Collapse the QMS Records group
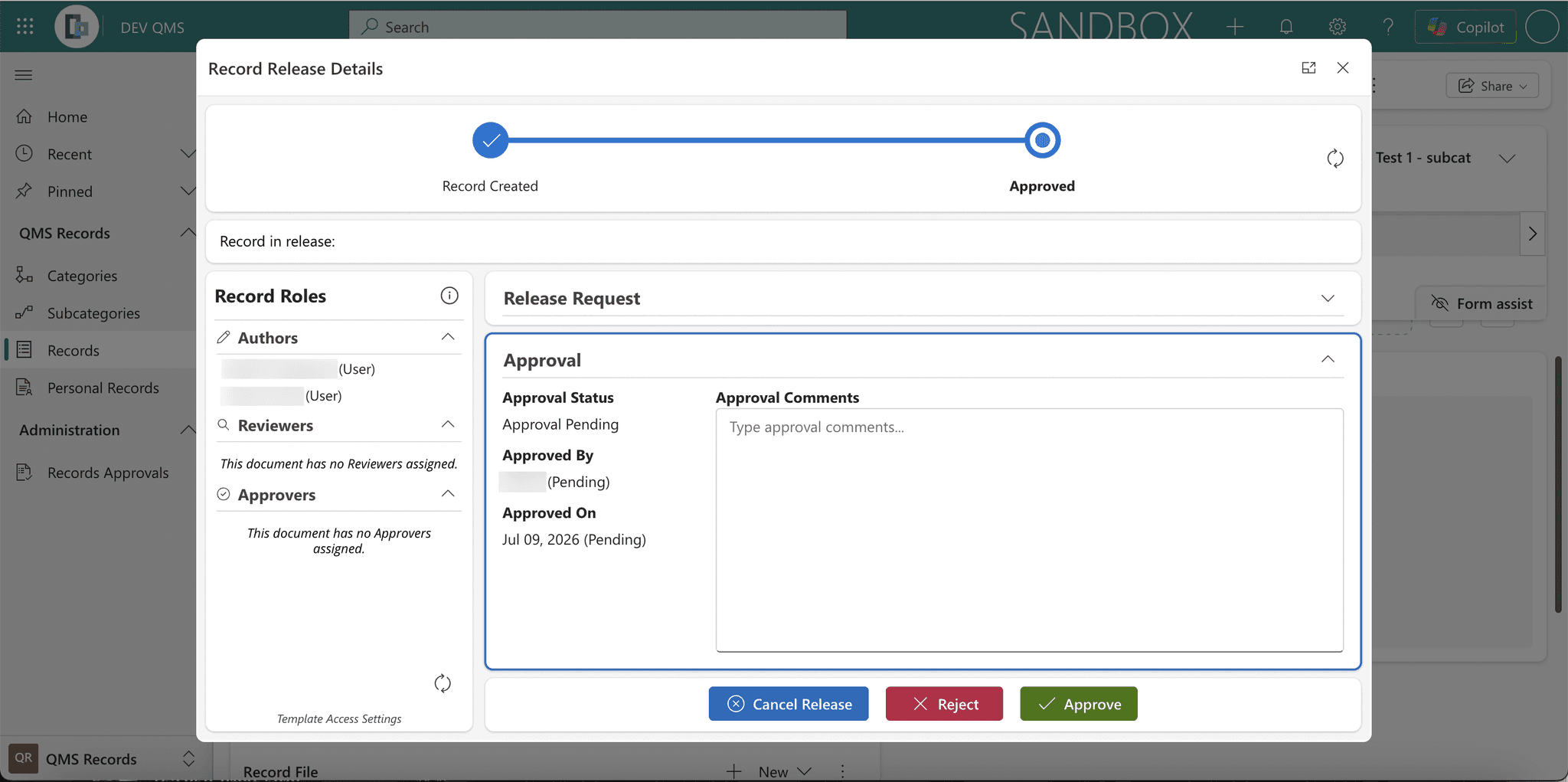Image resolution: width=1568 pixels, height=782 pixels. point(188,233)
